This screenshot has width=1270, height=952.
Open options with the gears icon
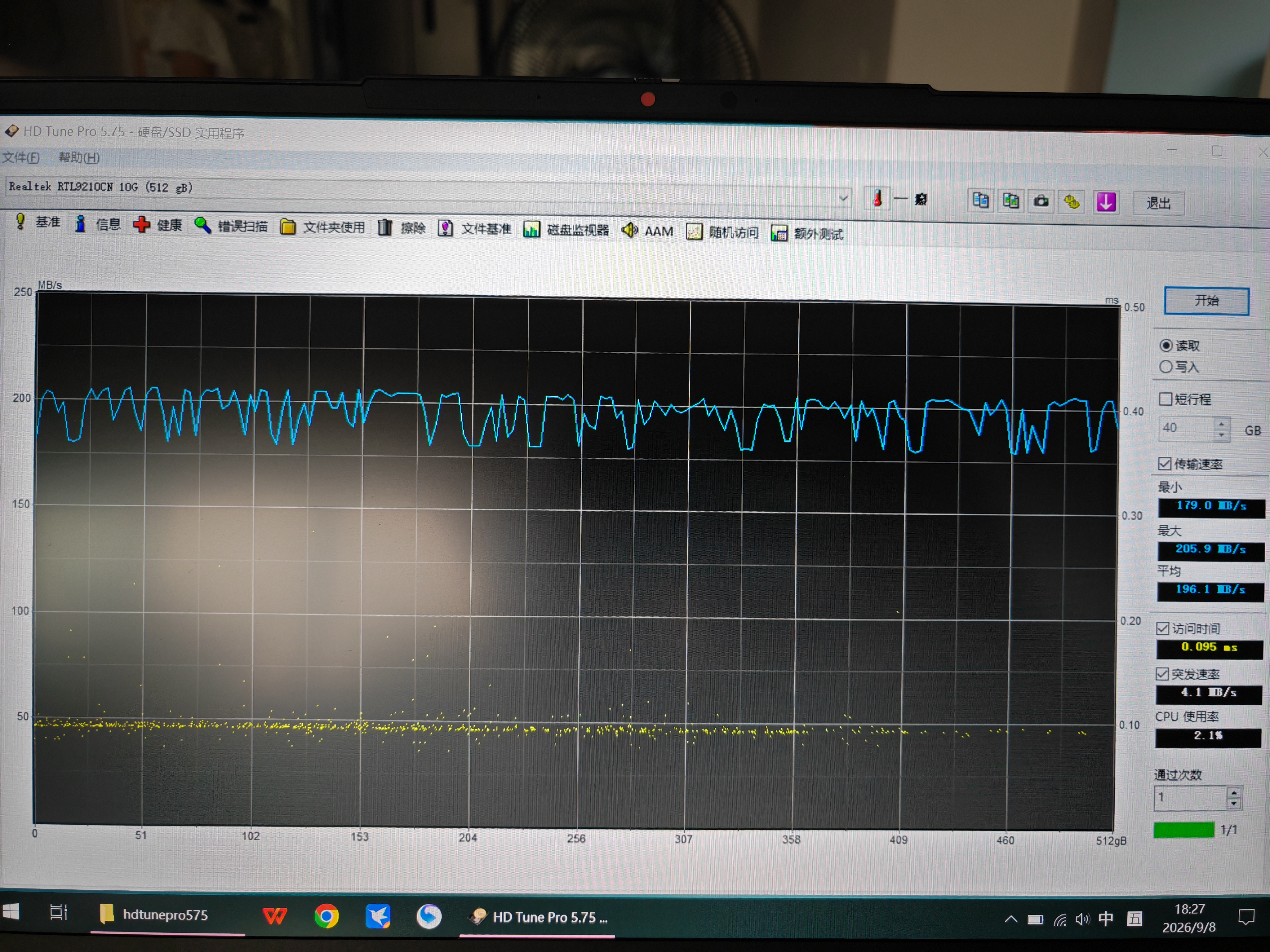[1071, 202]
